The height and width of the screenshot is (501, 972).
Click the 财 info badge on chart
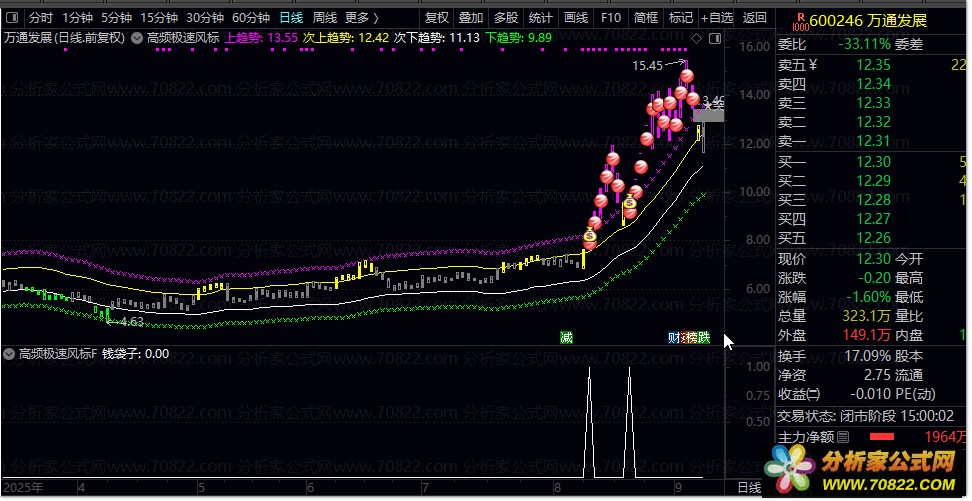click(x=674, y=337)
